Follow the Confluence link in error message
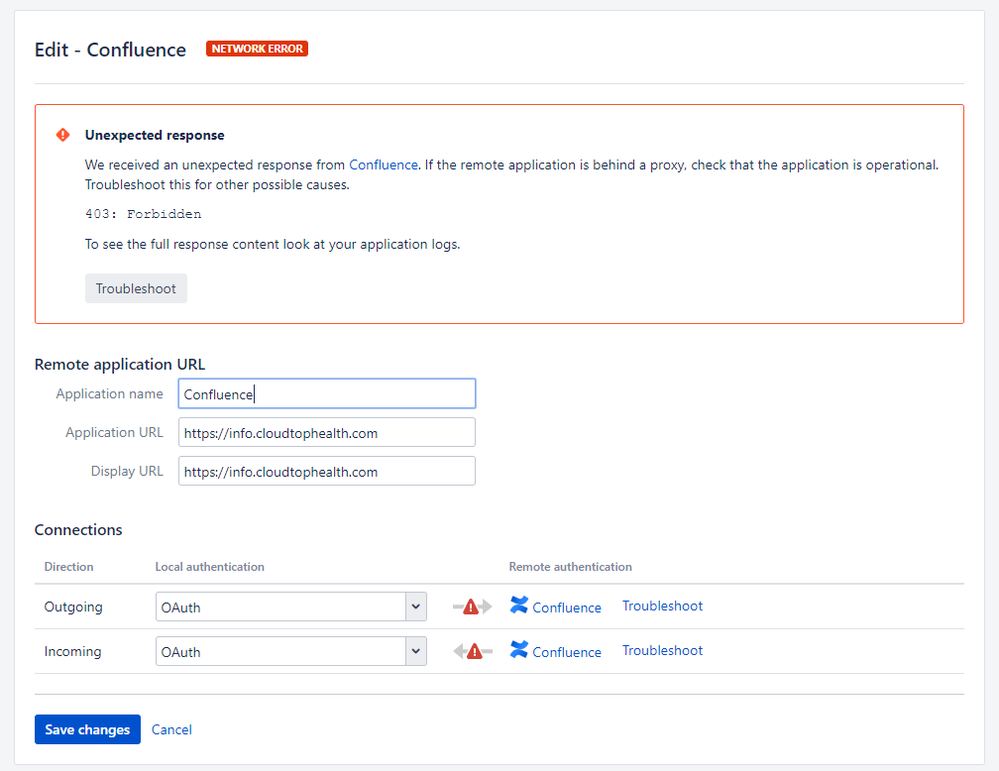Screen dimensions: 999x771 (383, 165)
